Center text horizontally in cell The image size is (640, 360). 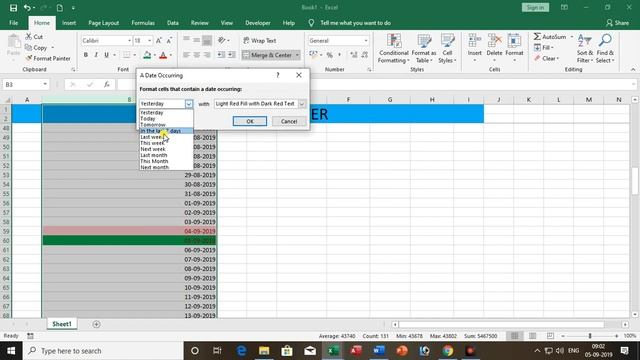196,55
